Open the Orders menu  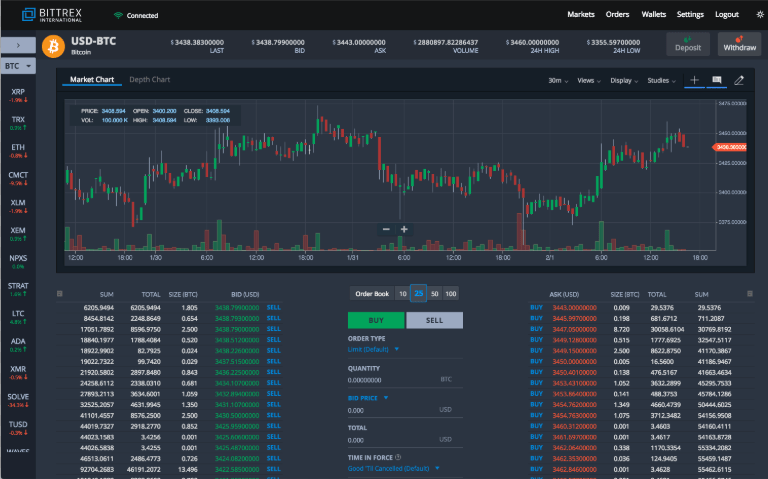click(x=617, y=15)
